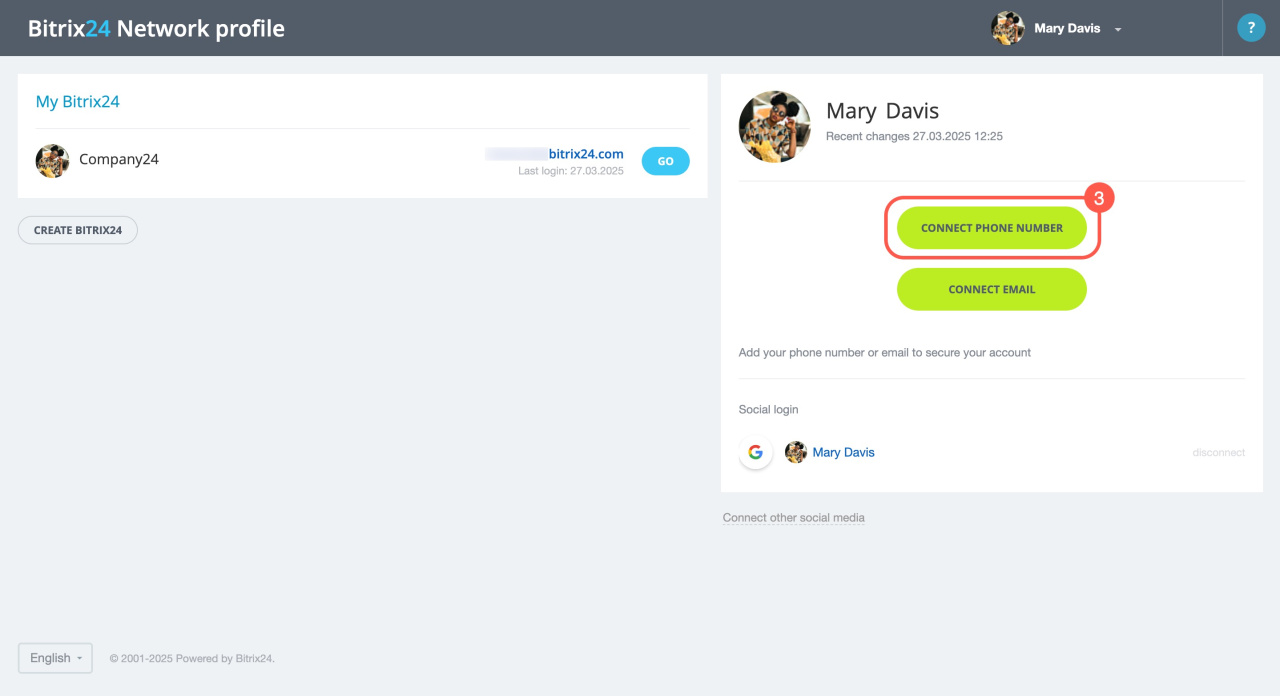Click the Social login label
The image size is (1280, 696).
769,410
